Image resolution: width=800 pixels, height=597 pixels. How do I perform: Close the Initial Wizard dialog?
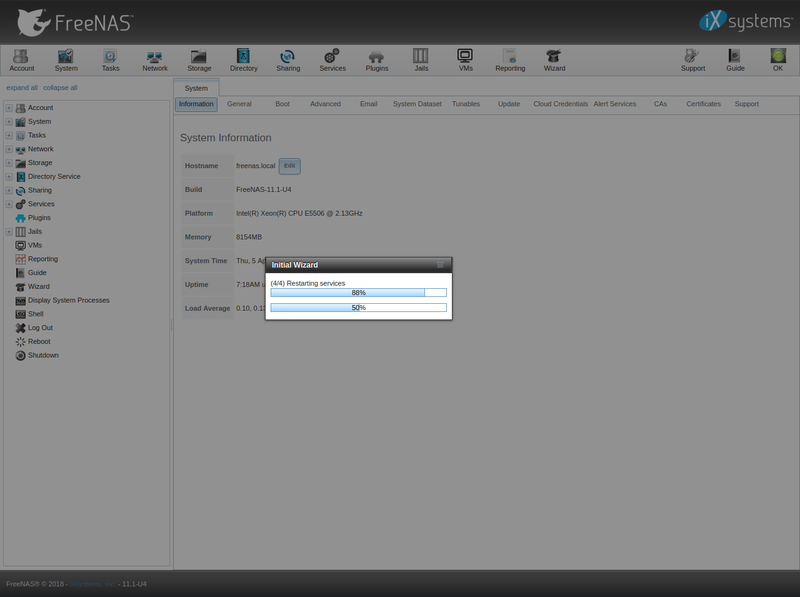click(x=440, y=265)
